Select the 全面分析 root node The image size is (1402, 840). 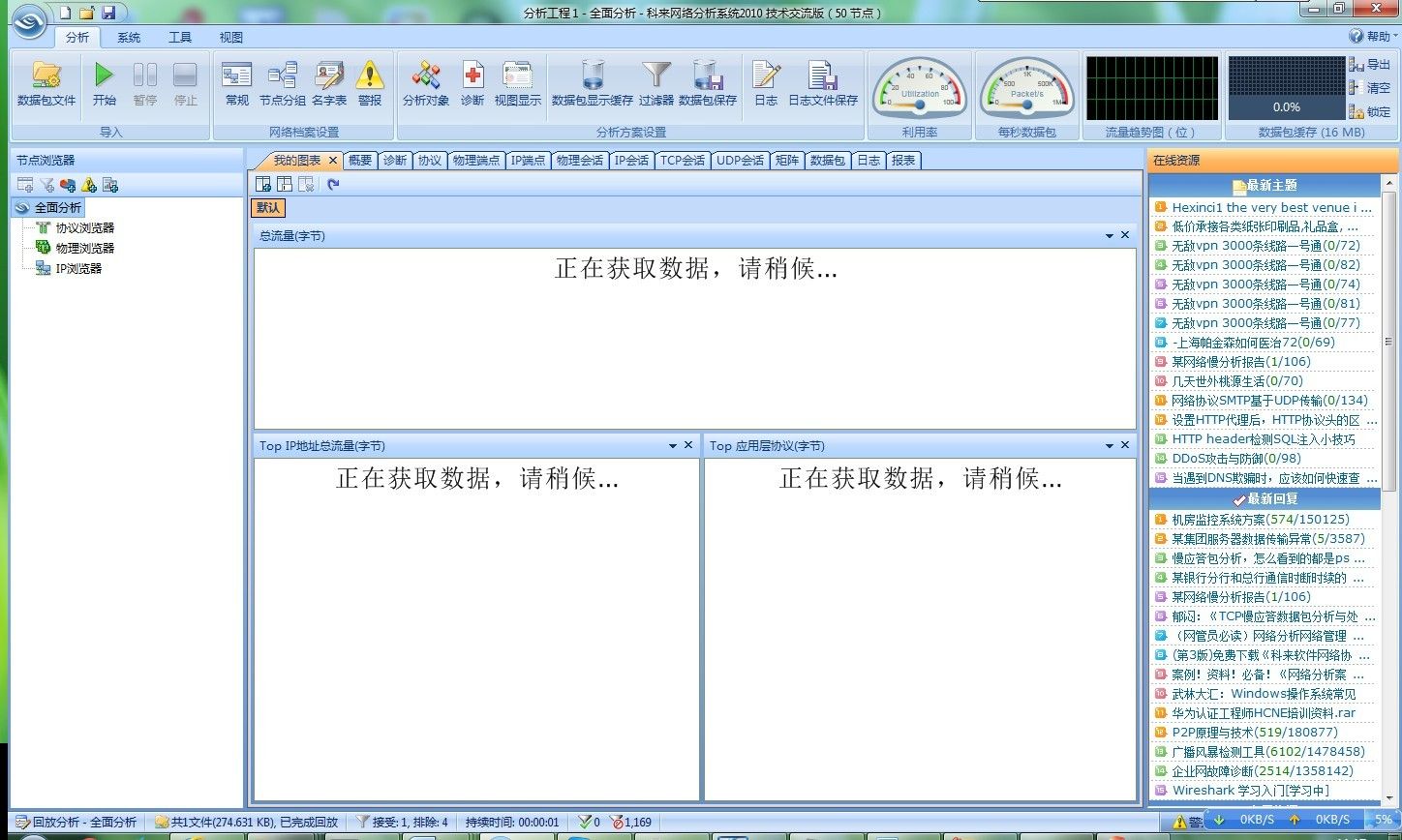click(x=58, y=208)
